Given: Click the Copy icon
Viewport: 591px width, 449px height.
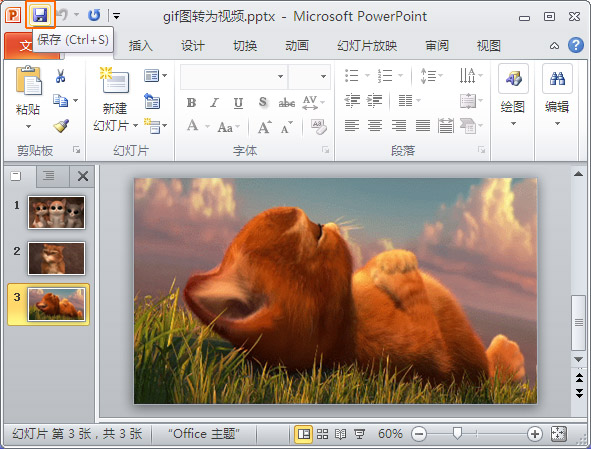Looking at the screenshot, I should pyautogui.click(x=60, y=101).
